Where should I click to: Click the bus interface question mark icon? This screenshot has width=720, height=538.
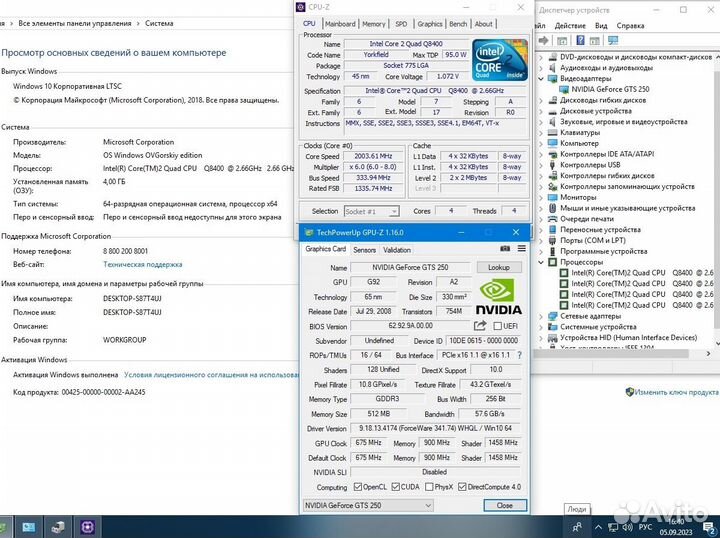pos(519,355)
